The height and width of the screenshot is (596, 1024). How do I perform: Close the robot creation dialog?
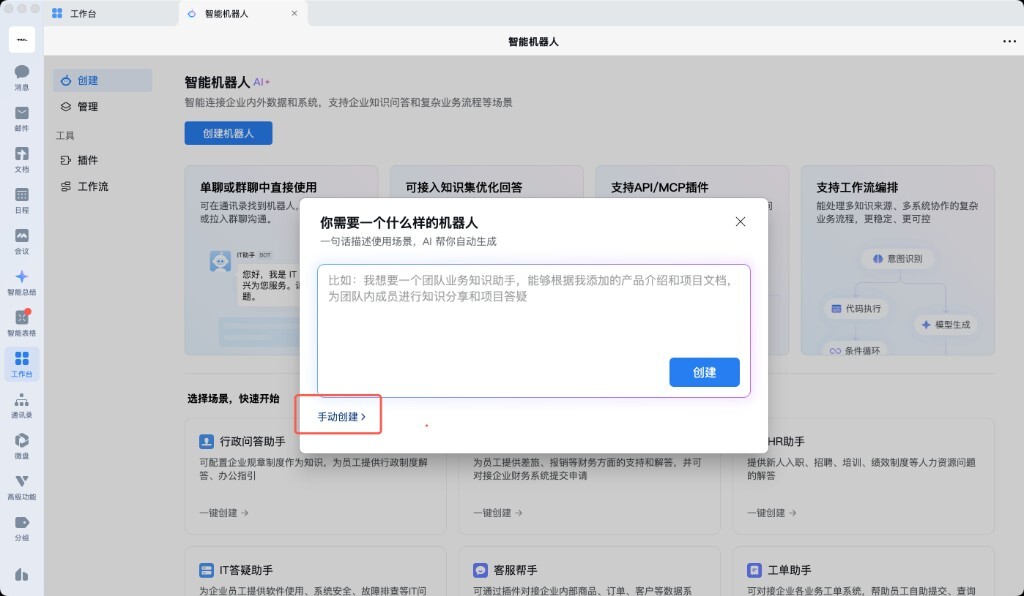point(740,222)
